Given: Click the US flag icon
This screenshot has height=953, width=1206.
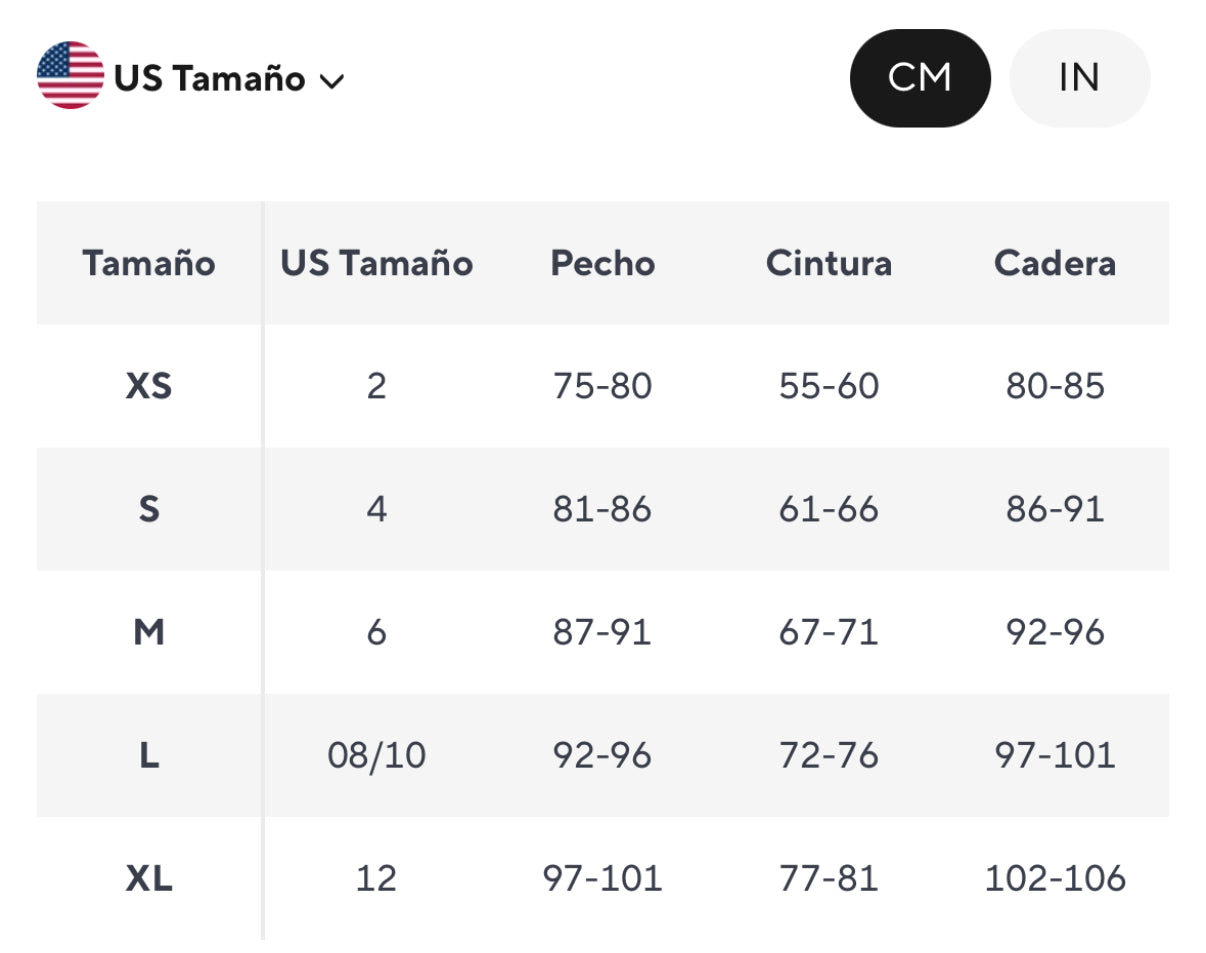Looking at the screenshot, I should [70, 76].
